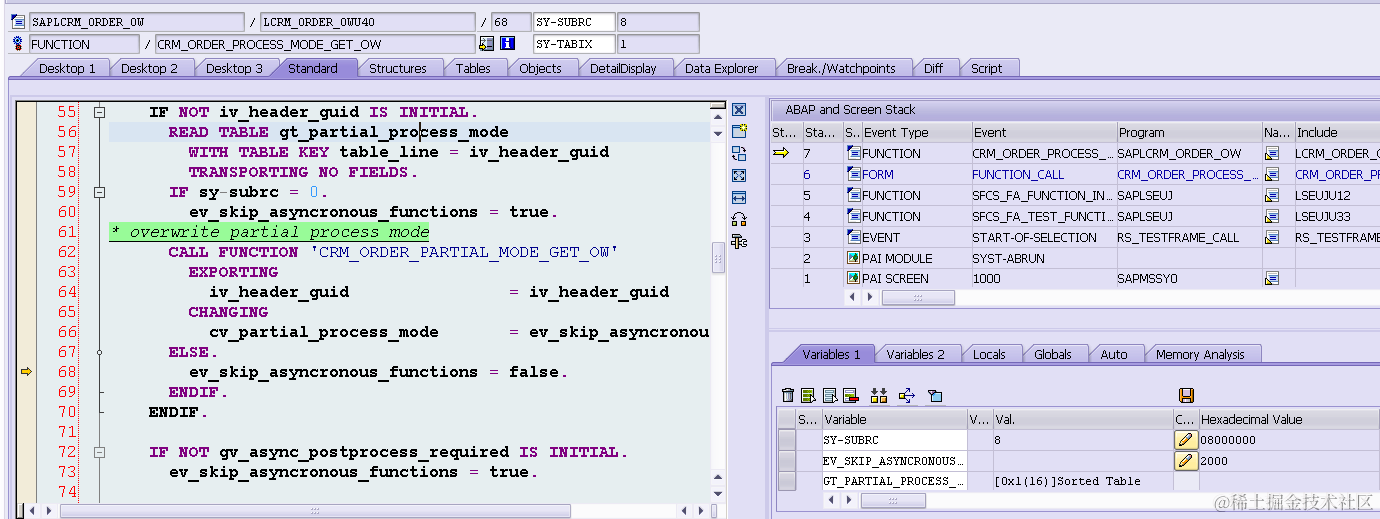Viewport: 1380px width, 519px height.
Task: Save variables with the orange floppy disk icon
Action: [x=1187, y=395]
